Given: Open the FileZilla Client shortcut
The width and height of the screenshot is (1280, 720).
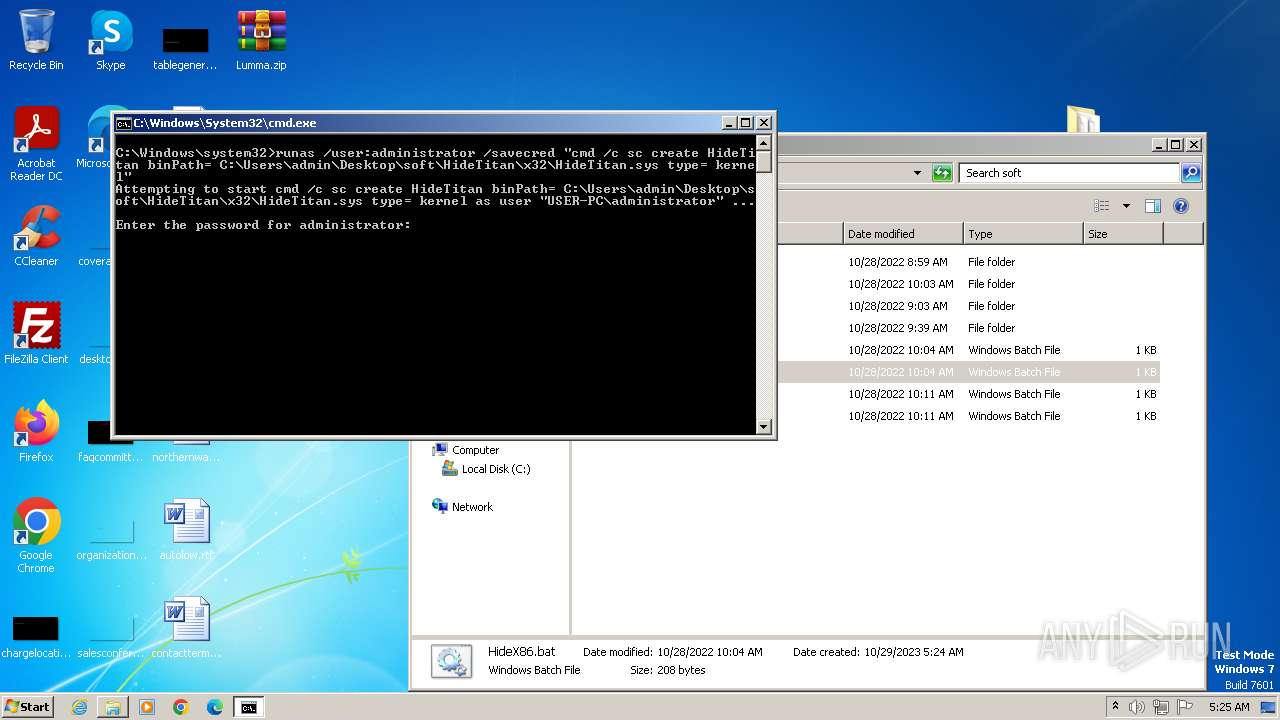Looking at the screenshot, I should tap(36, 334).
